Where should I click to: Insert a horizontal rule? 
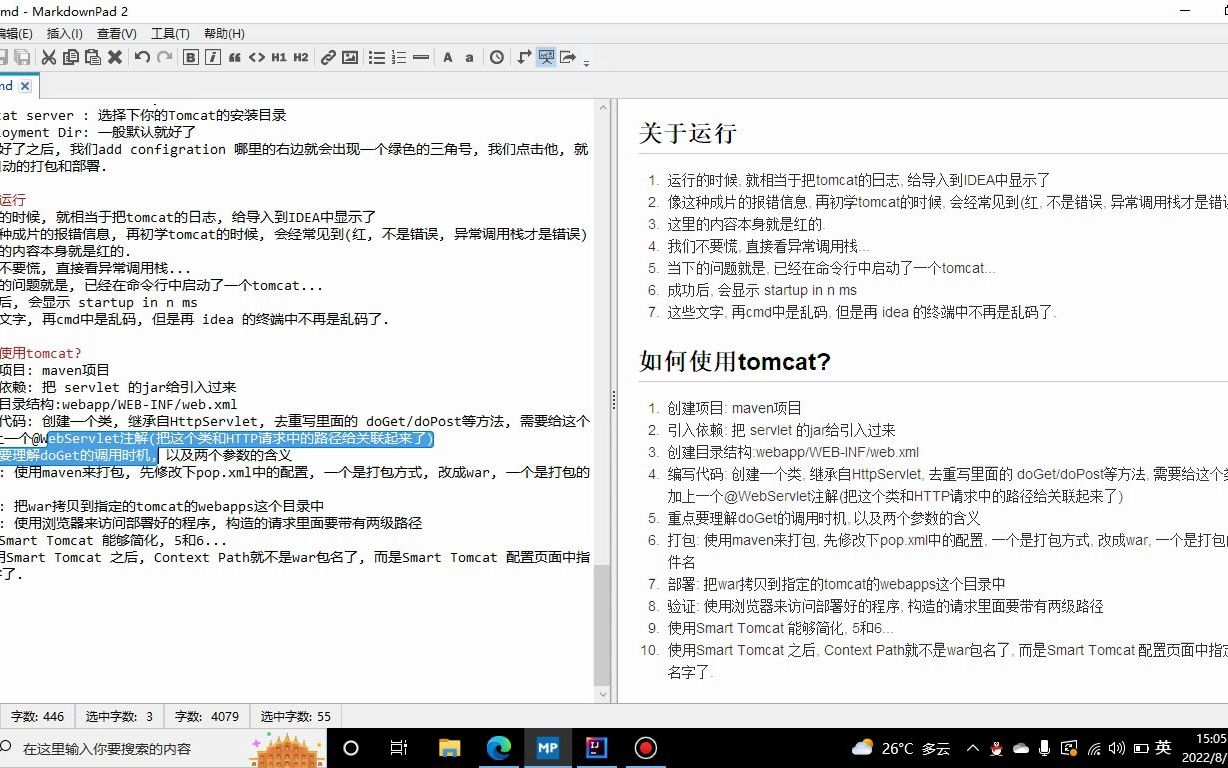(420, 57)
